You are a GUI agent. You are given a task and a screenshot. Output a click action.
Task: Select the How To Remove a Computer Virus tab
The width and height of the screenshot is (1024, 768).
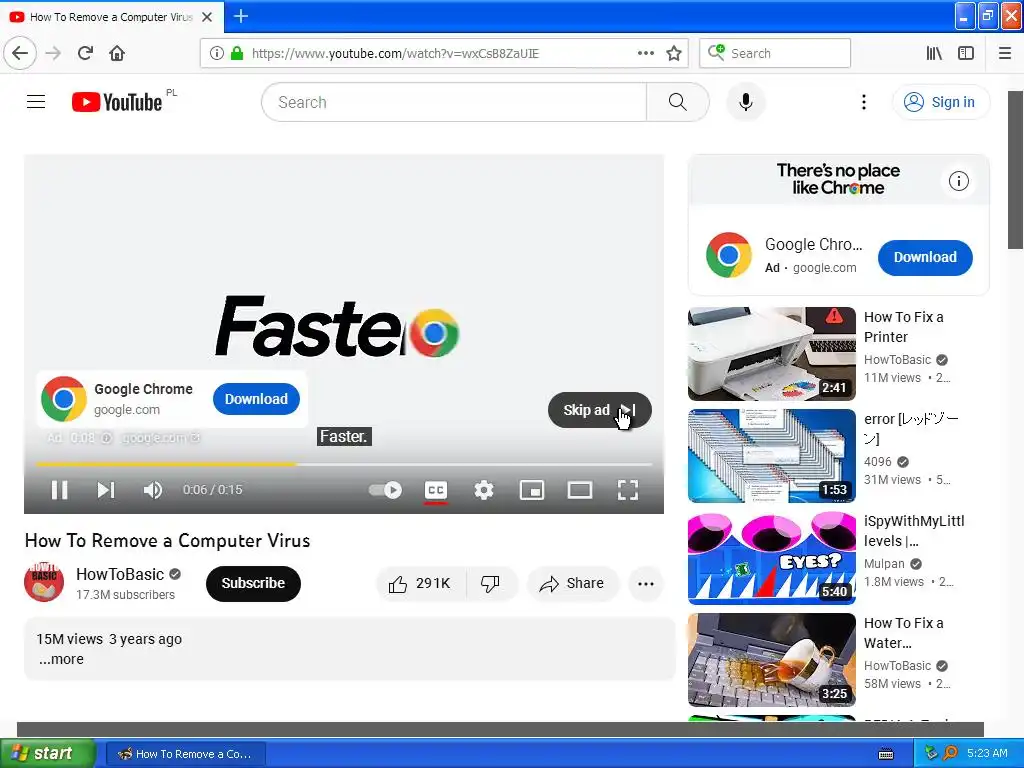(x=112, y=17)
